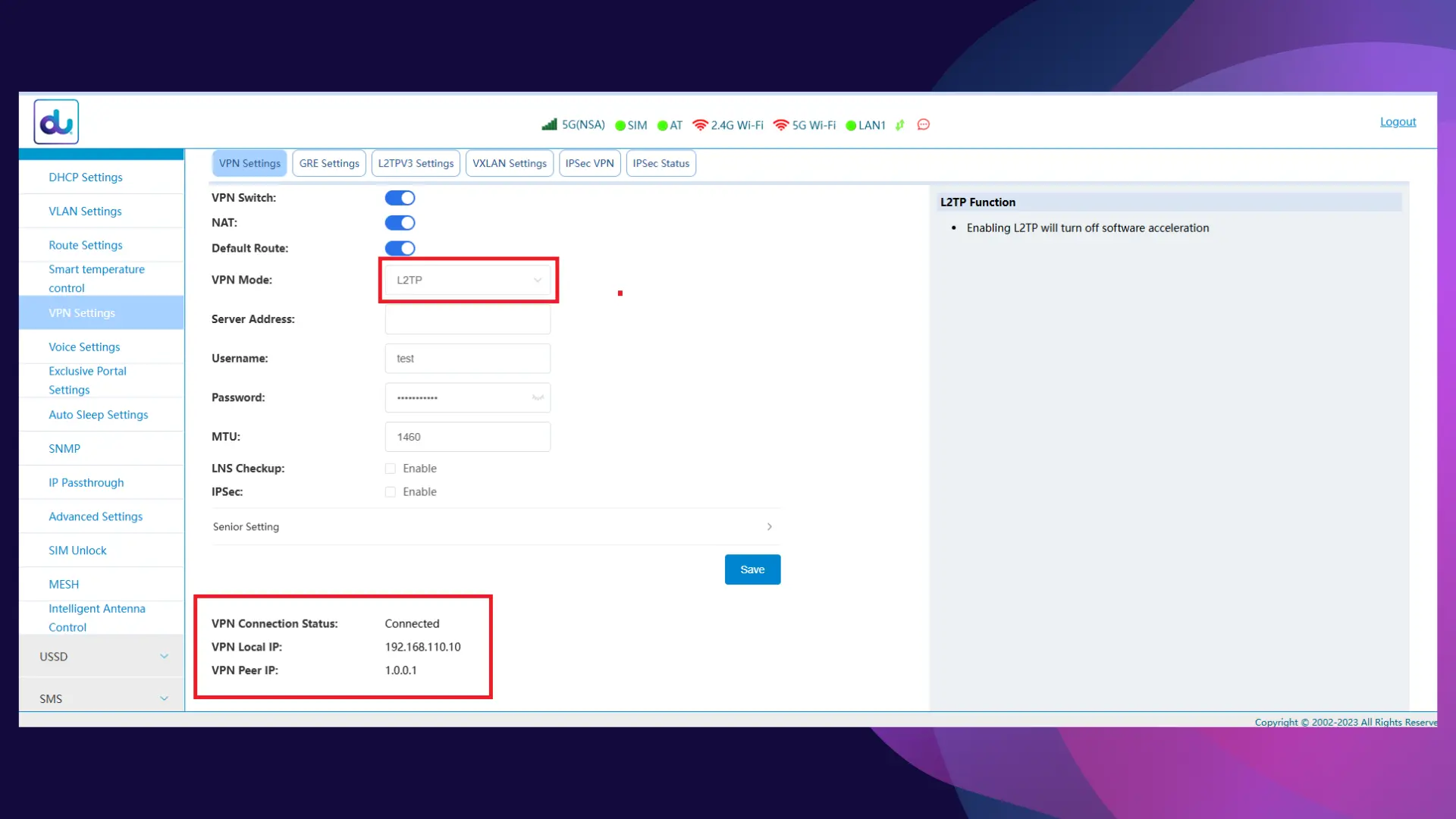The width and height of the screenshot is (1456, 819).
Task: Select VPN Settings in the sidebar
Action: pyautogui.click(x=102, y=312)
